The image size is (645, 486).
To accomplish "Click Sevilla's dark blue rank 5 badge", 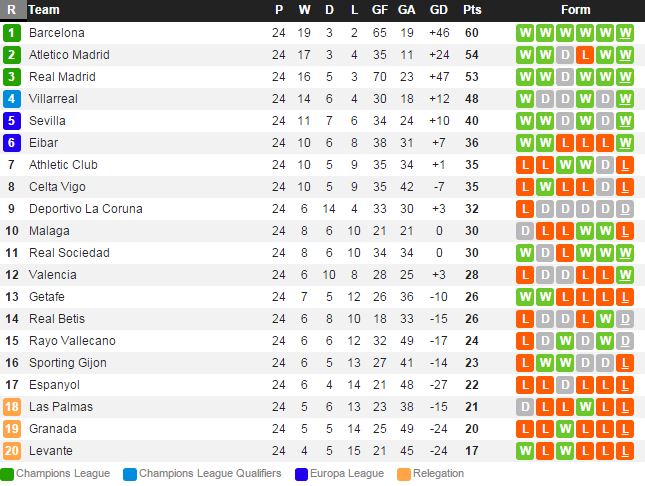I will click(12, 121).
